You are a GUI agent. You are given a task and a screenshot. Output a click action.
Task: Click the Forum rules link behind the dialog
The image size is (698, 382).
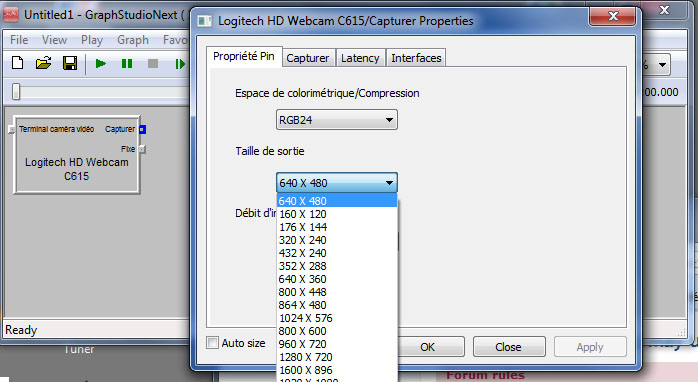pos(486,376)
